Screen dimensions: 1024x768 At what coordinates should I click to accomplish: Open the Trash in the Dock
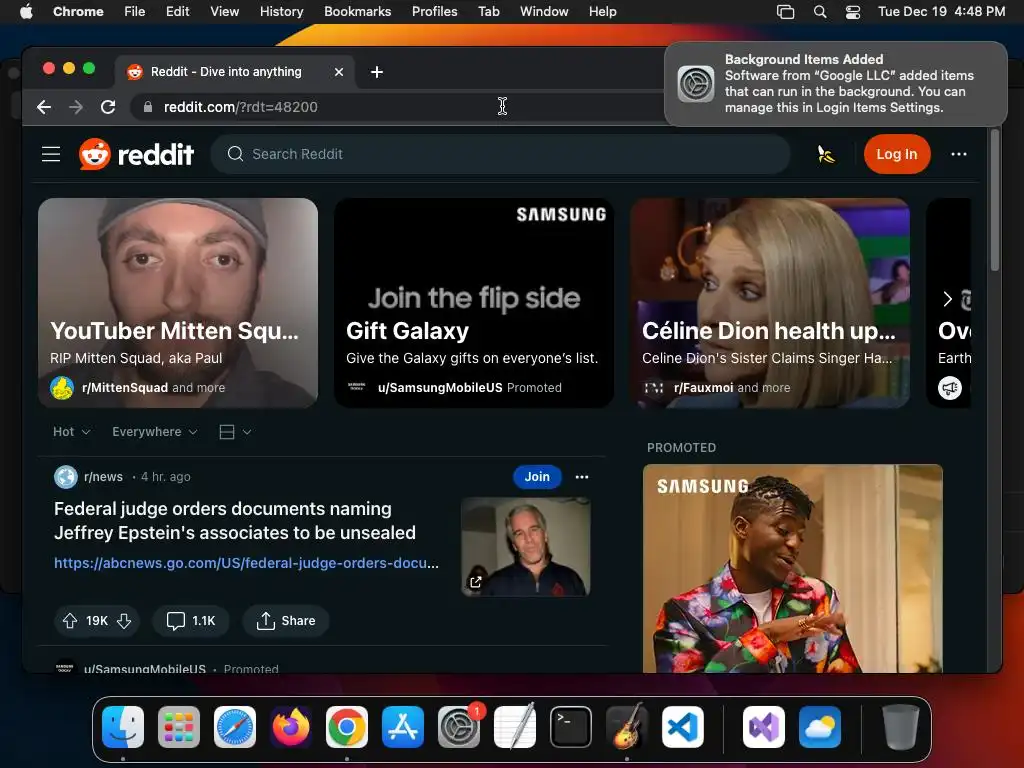(x=901, y=727)
